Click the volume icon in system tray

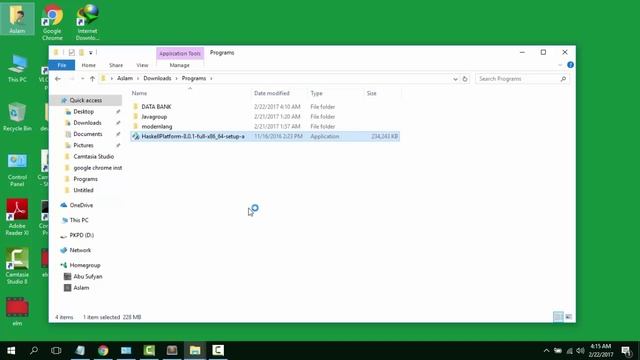(x=580, y=351)
